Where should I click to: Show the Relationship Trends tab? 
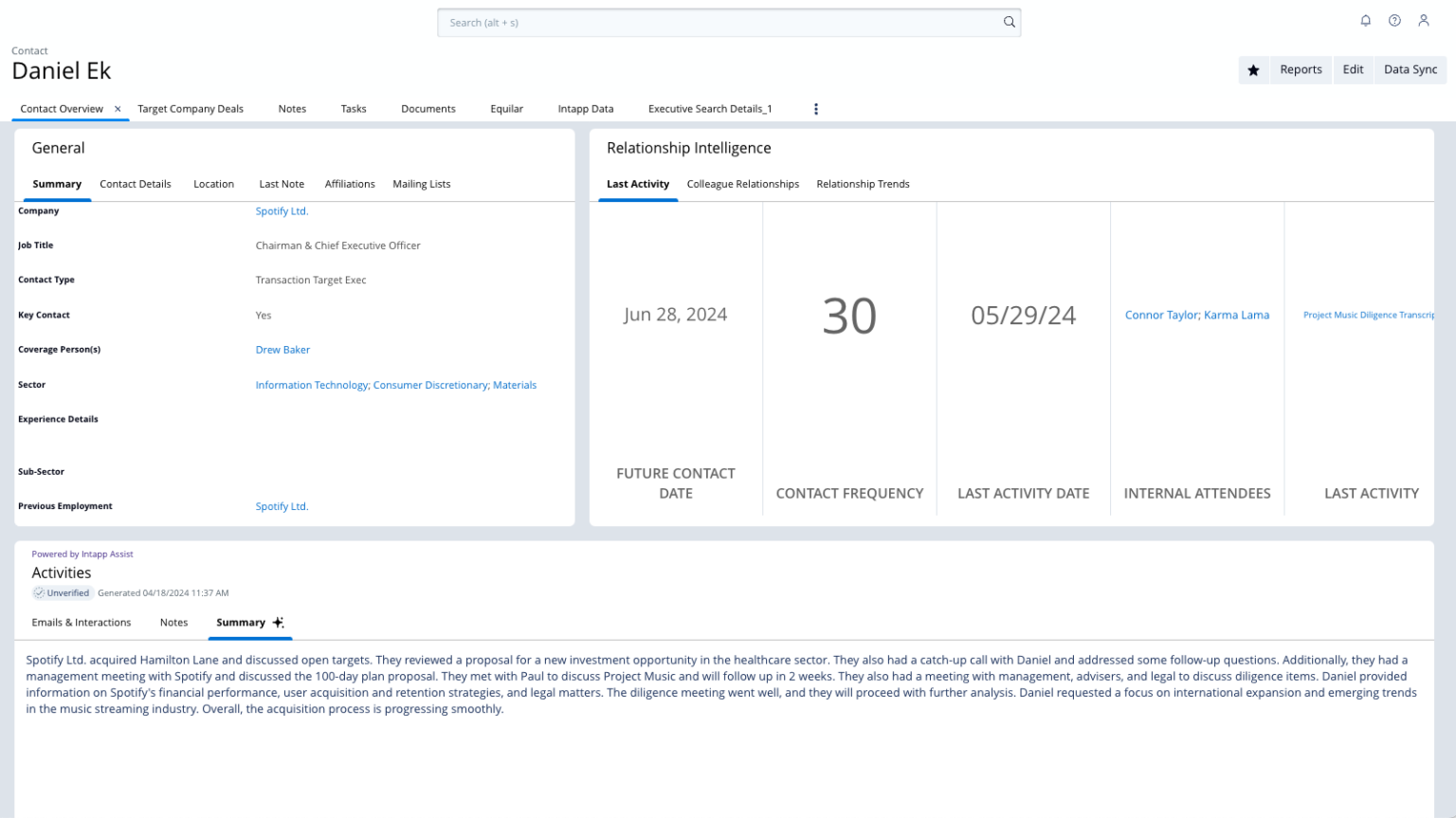863,184
